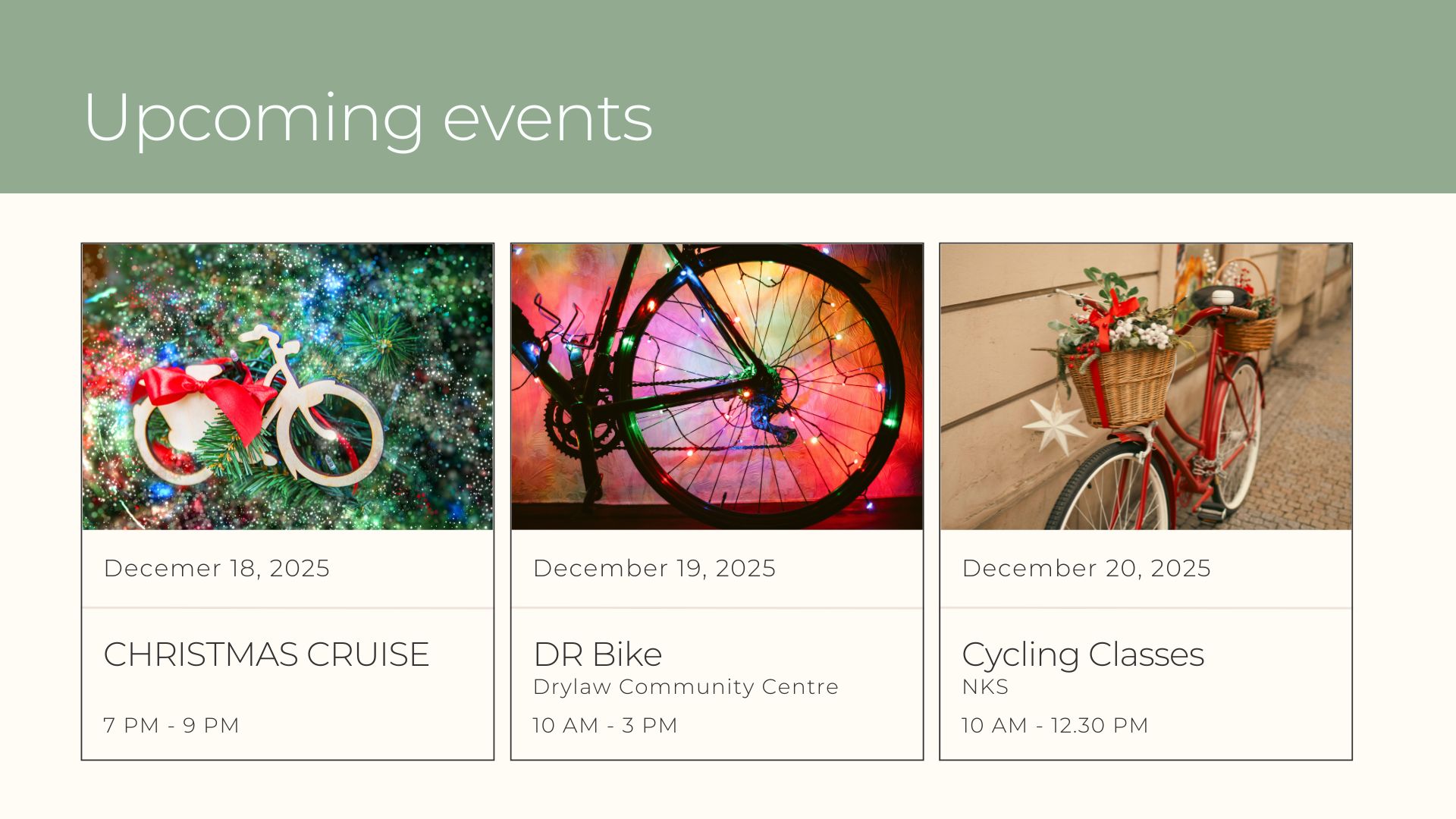The height and width of the screenshot is (819, 1456).
Task: Click the "10 AM - 12.30 PM" time
Action: point(1055,726)
